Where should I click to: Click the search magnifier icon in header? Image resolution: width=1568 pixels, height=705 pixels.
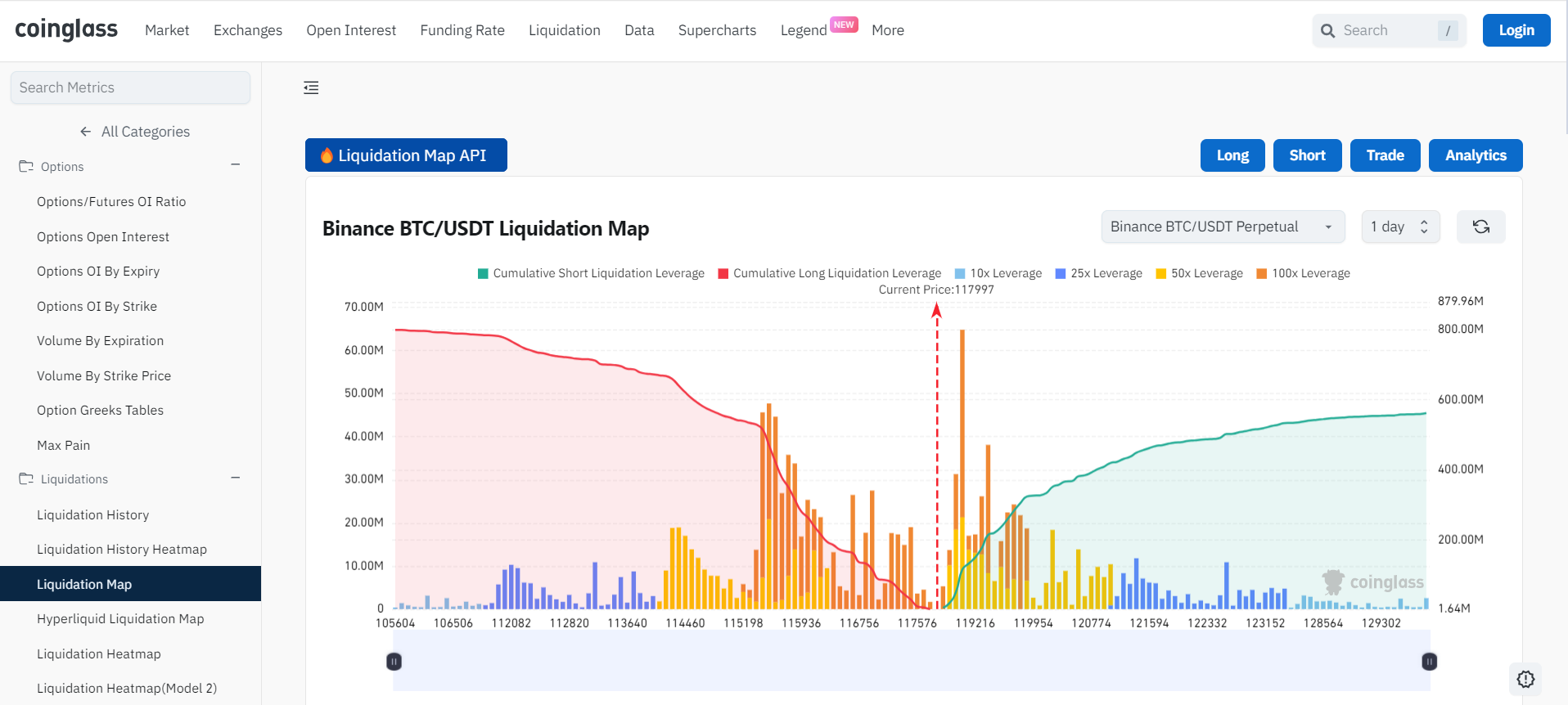(1327, 30)
